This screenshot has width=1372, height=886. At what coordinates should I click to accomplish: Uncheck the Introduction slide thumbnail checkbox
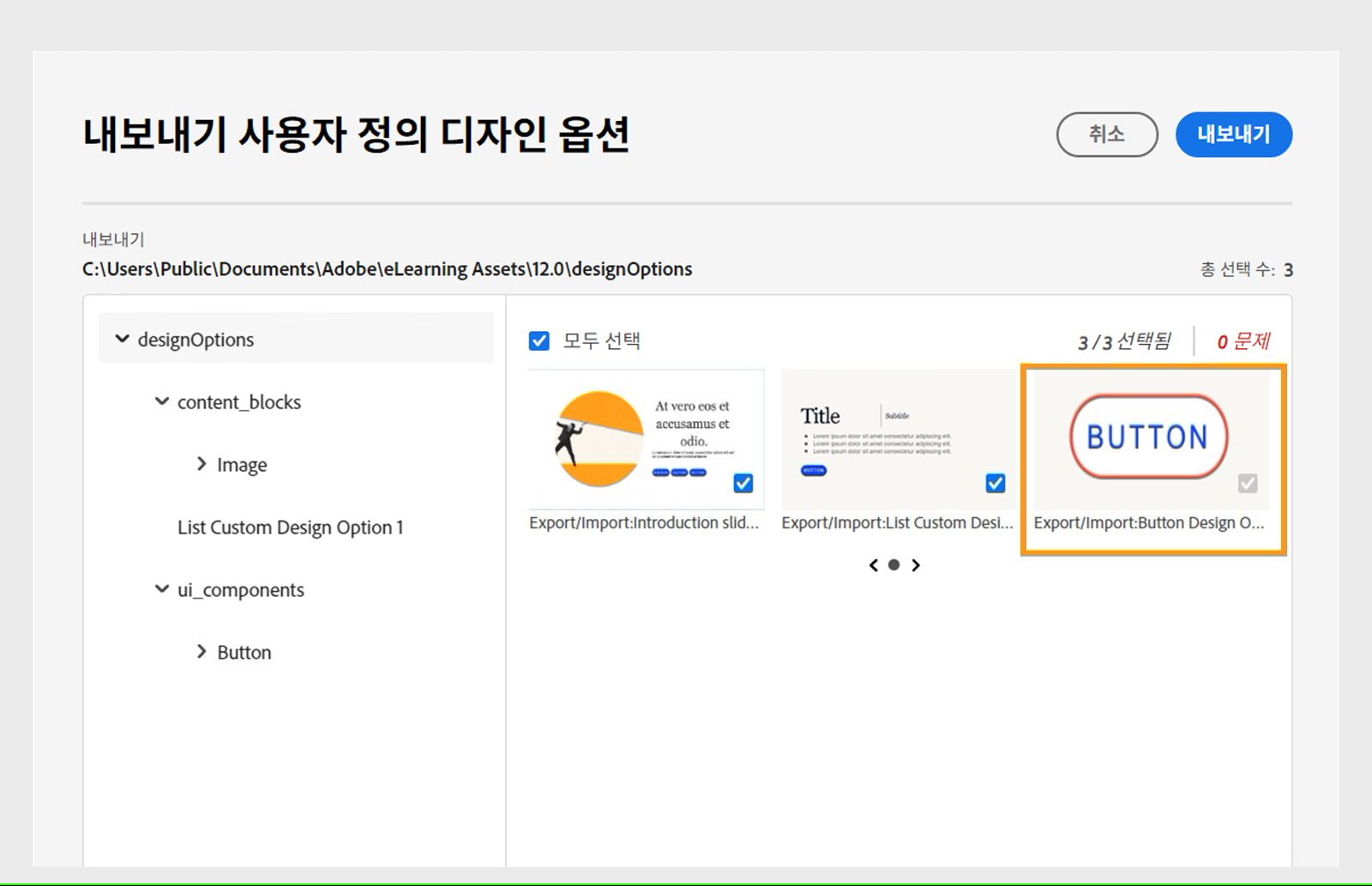coord(743,484)
